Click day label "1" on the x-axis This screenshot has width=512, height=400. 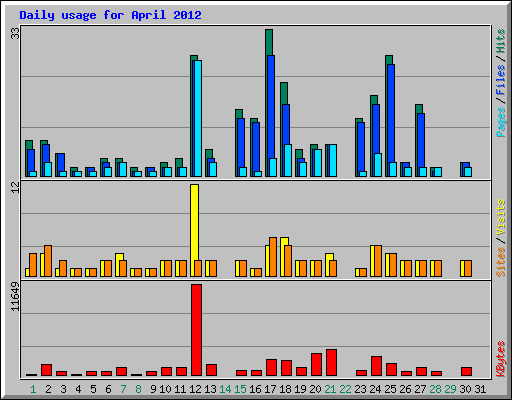[33, 389]
